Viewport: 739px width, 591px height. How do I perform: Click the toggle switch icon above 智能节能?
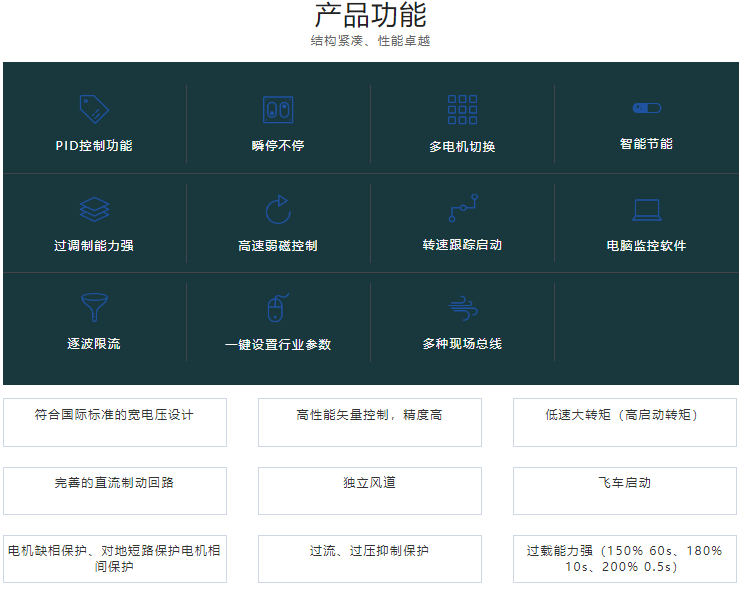[x=646, y=108]
